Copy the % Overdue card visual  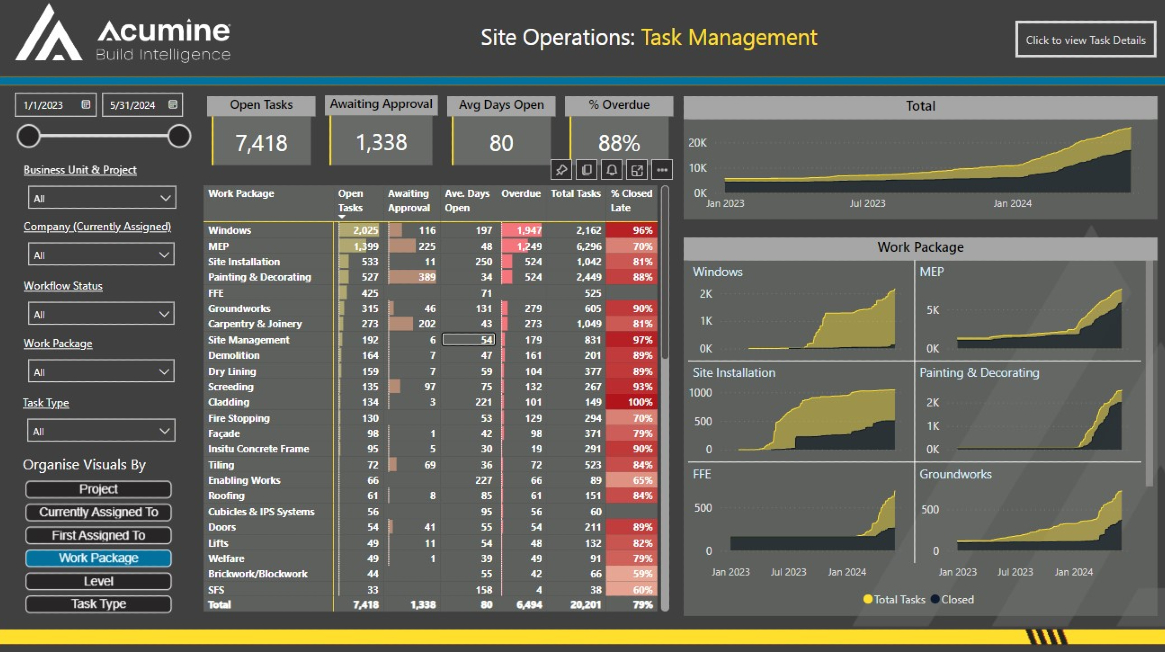(586, 169)
